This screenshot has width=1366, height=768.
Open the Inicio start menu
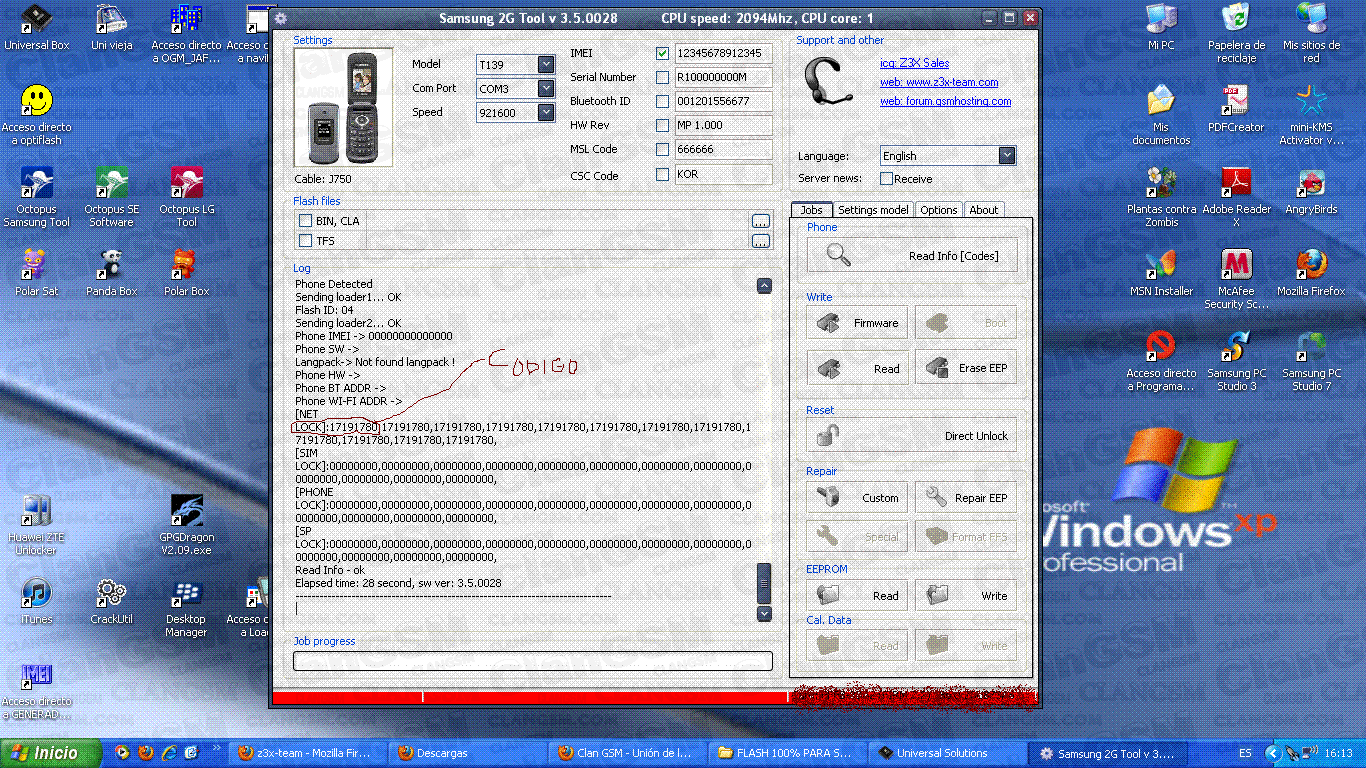[x=51, y=753]
